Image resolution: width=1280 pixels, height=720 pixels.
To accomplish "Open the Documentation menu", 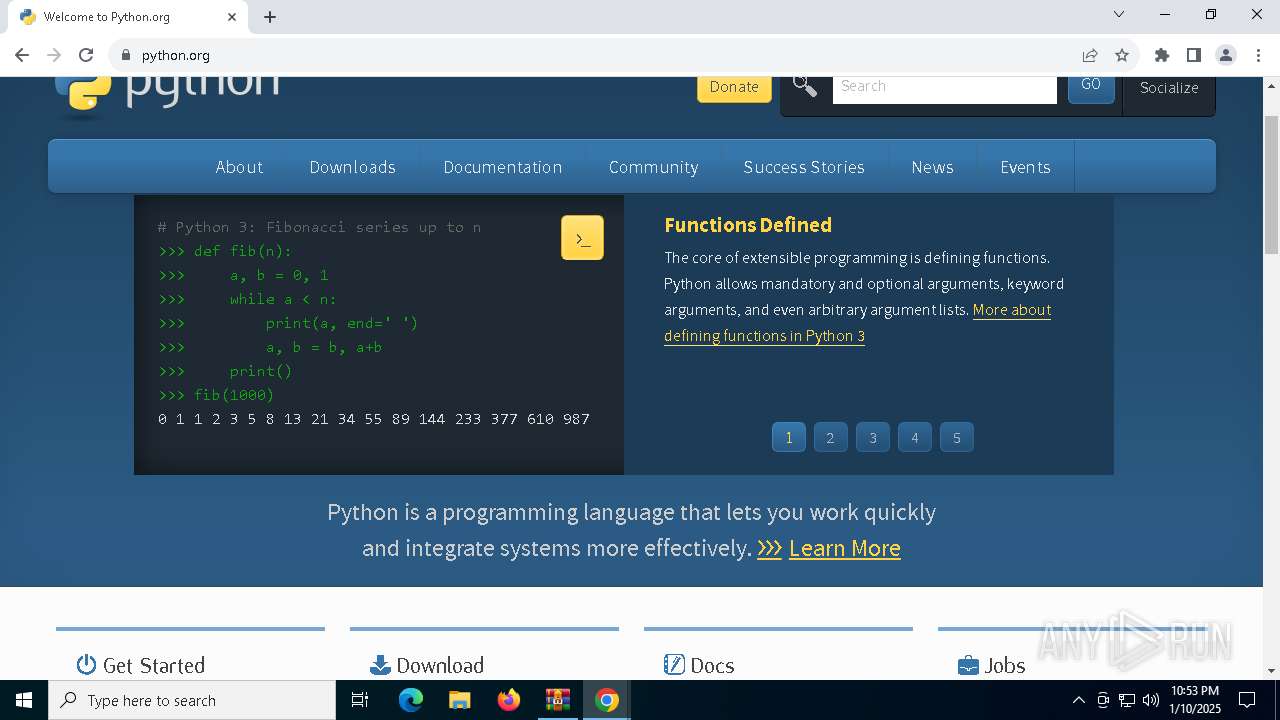I will pyautogui.click(x=503, y=167).
